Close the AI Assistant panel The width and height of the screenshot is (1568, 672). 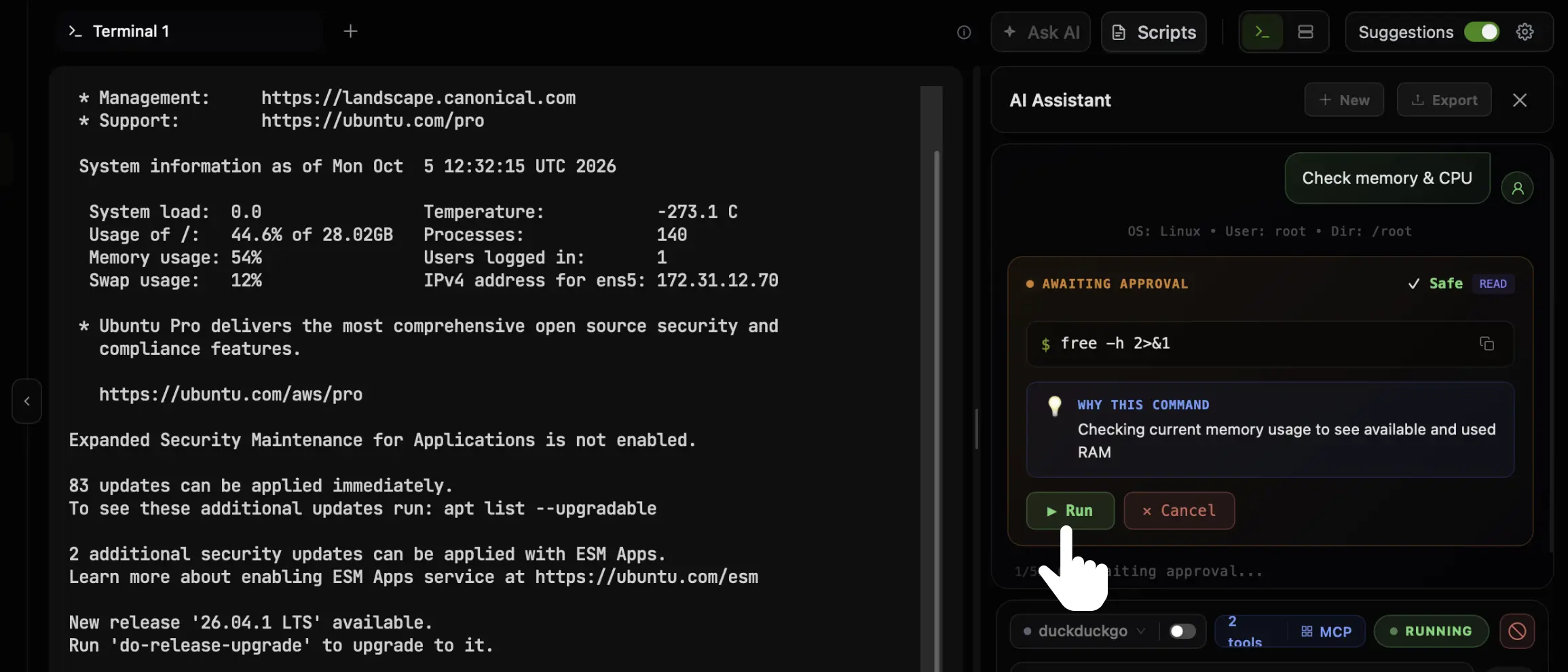pyautogui.click(x=1520, y=100)
